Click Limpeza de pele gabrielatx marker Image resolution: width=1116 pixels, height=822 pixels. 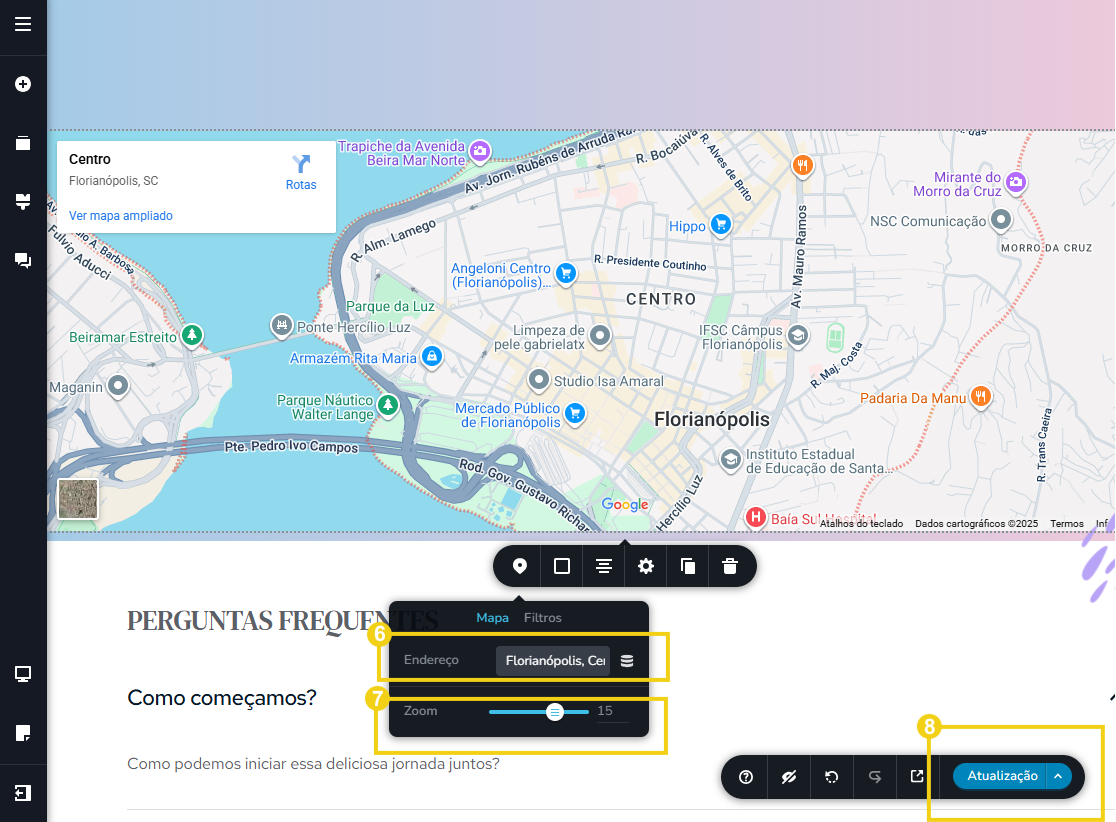point(600,336)
